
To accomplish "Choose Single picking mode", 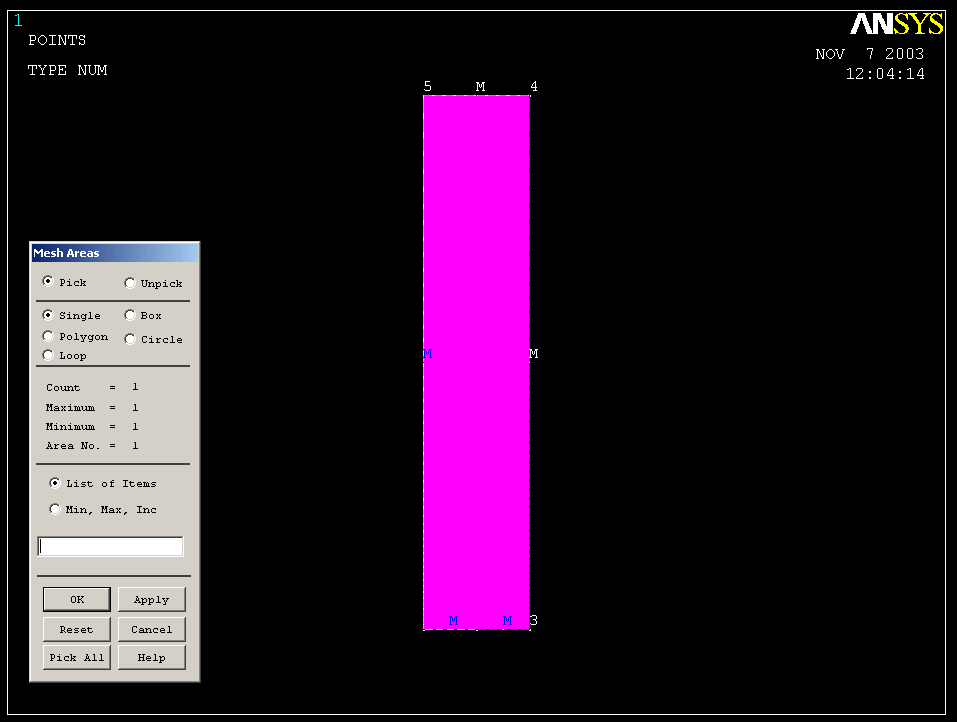I will (48, 315).
